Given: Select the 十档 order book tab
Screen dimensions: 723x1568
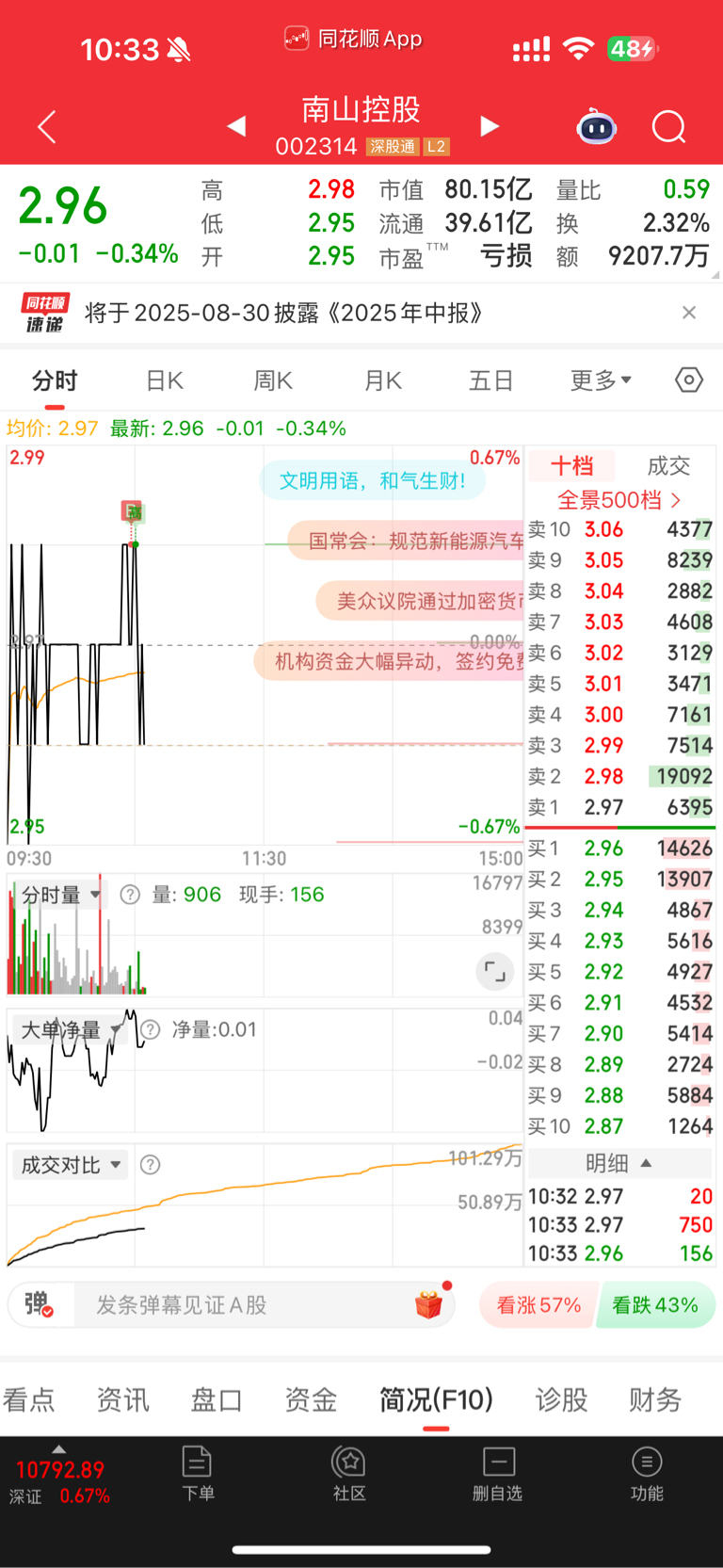Looking at the screenshot, I should (572, 465).
